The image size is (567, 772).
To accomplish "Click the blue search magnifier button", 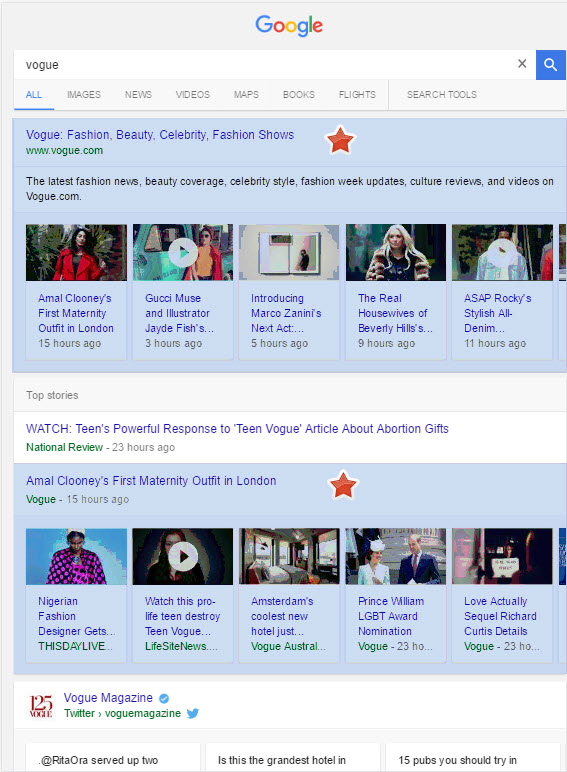I will pyautogui.click(x=550, y=64).
